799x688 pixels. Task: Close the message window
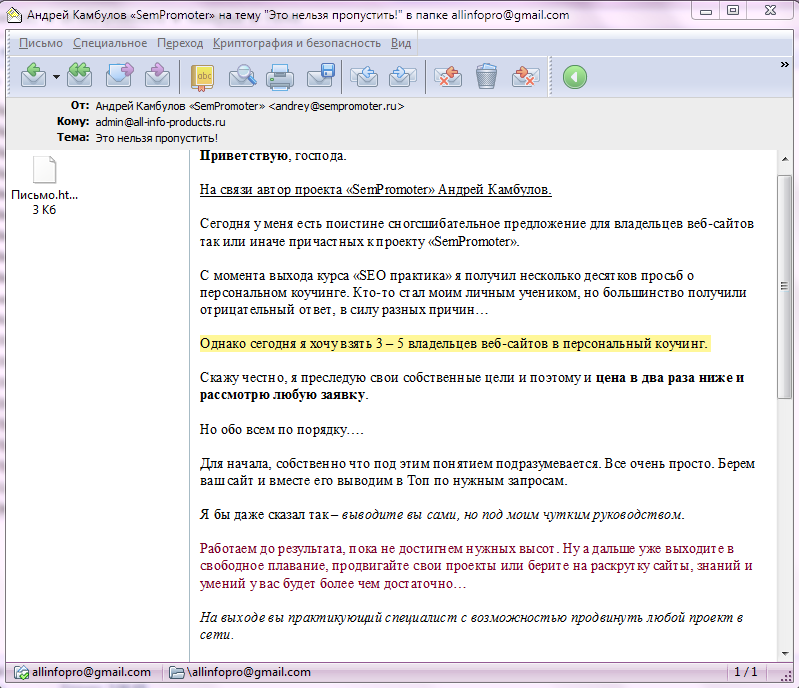point(770,10)
